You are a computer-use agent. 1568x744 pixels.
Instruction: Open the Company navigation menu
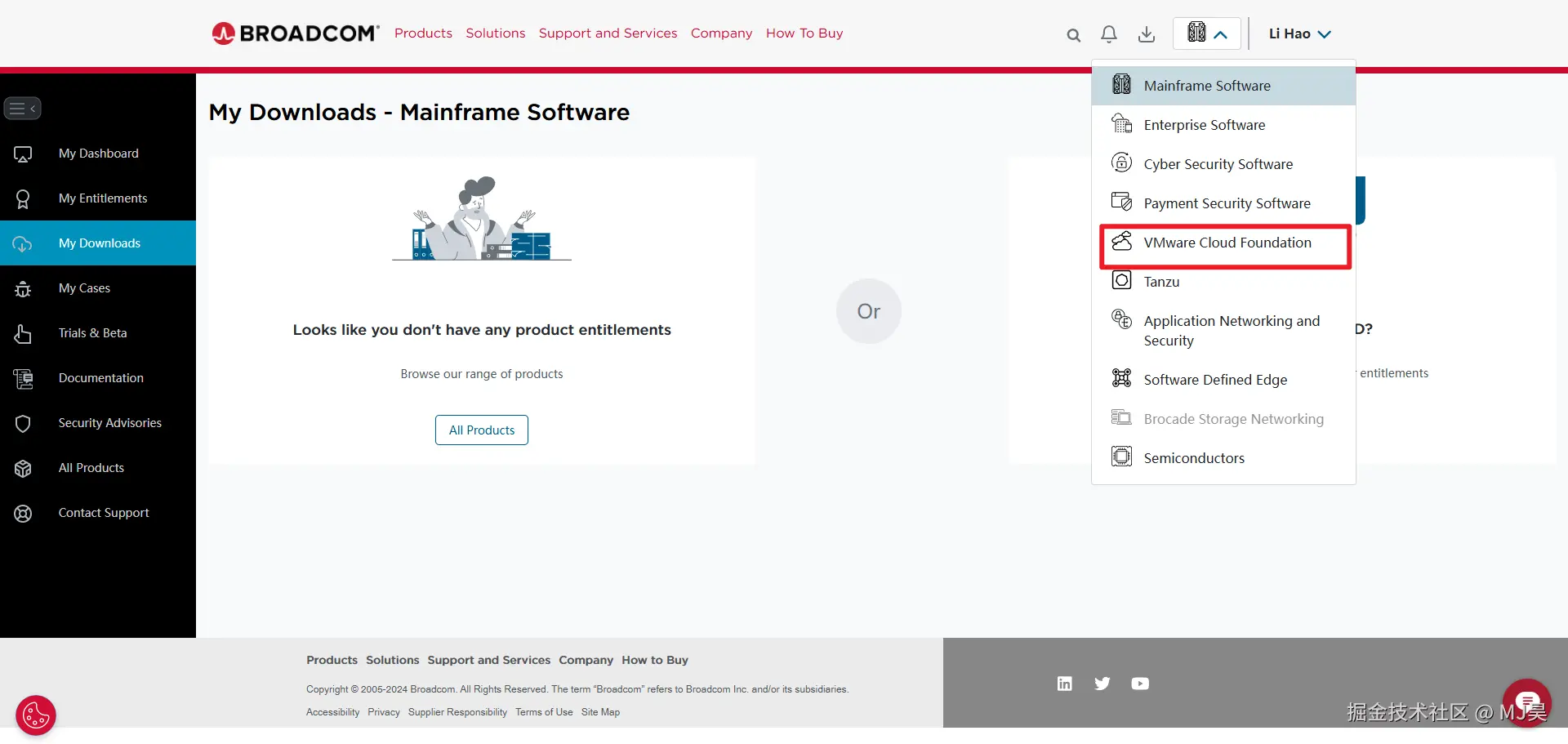pos(722,33)
